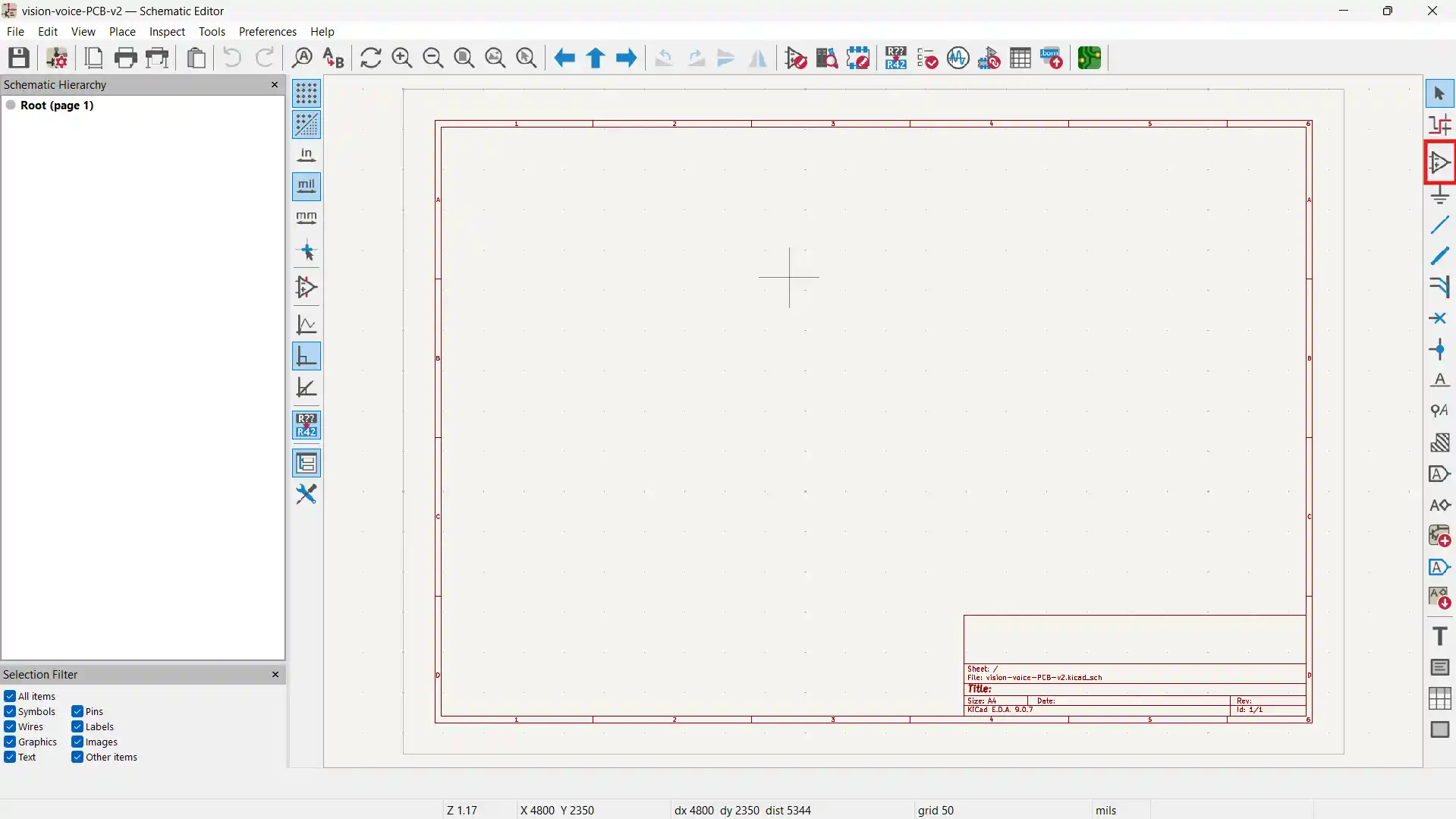Annotate schematic symbols from top toolbar
Image resolution: width=1456 pixels, height=819 pixels.
(896, 58)
